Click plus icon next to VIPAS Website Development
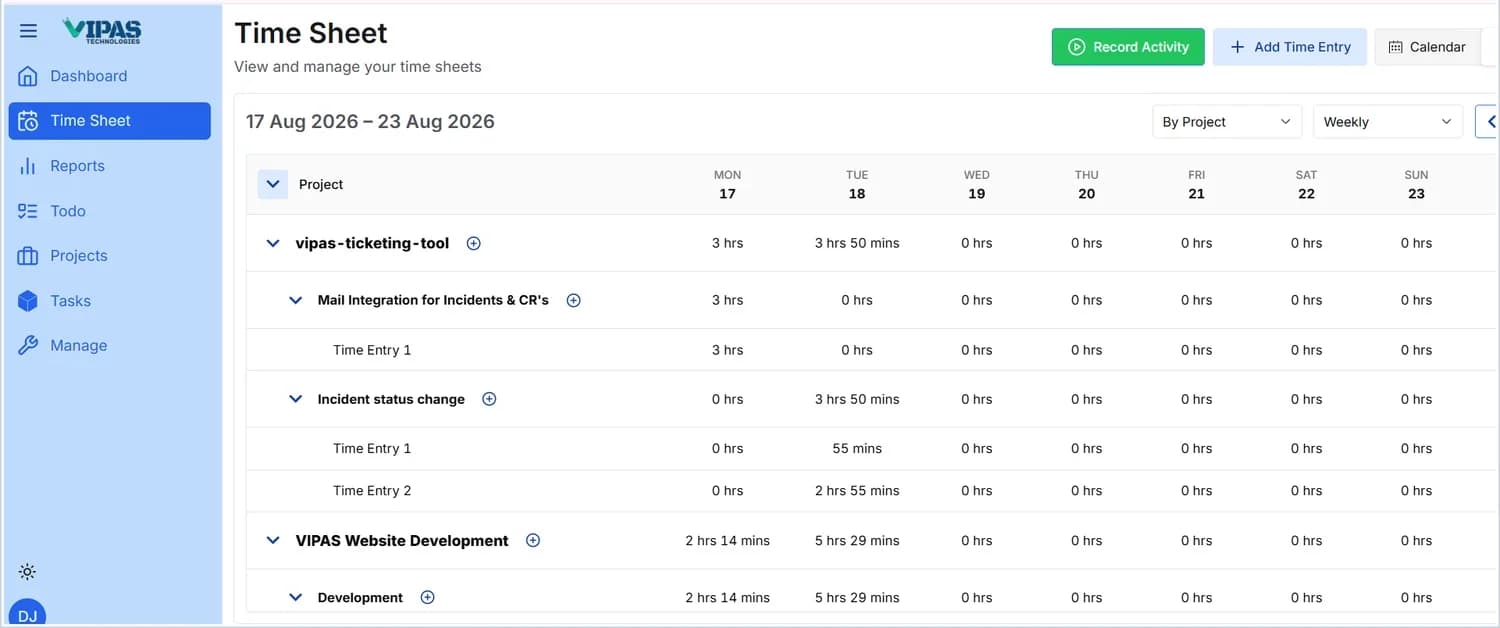Screen dimensions: 1500x628 point(533,540)
